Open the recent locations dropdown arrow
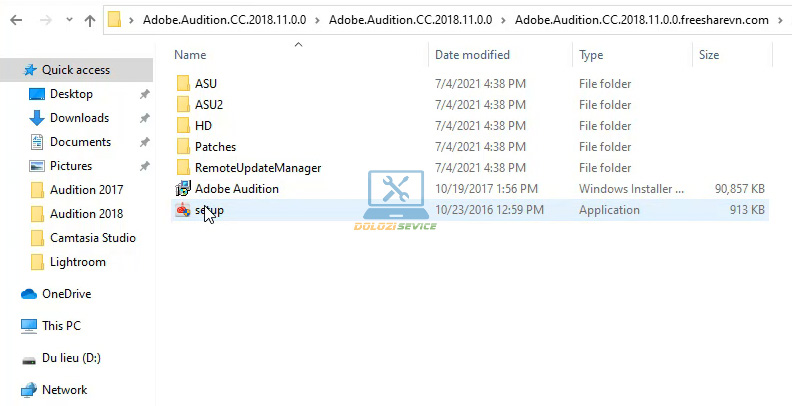The width and height of the screenshot is (792, 406). 69,20
